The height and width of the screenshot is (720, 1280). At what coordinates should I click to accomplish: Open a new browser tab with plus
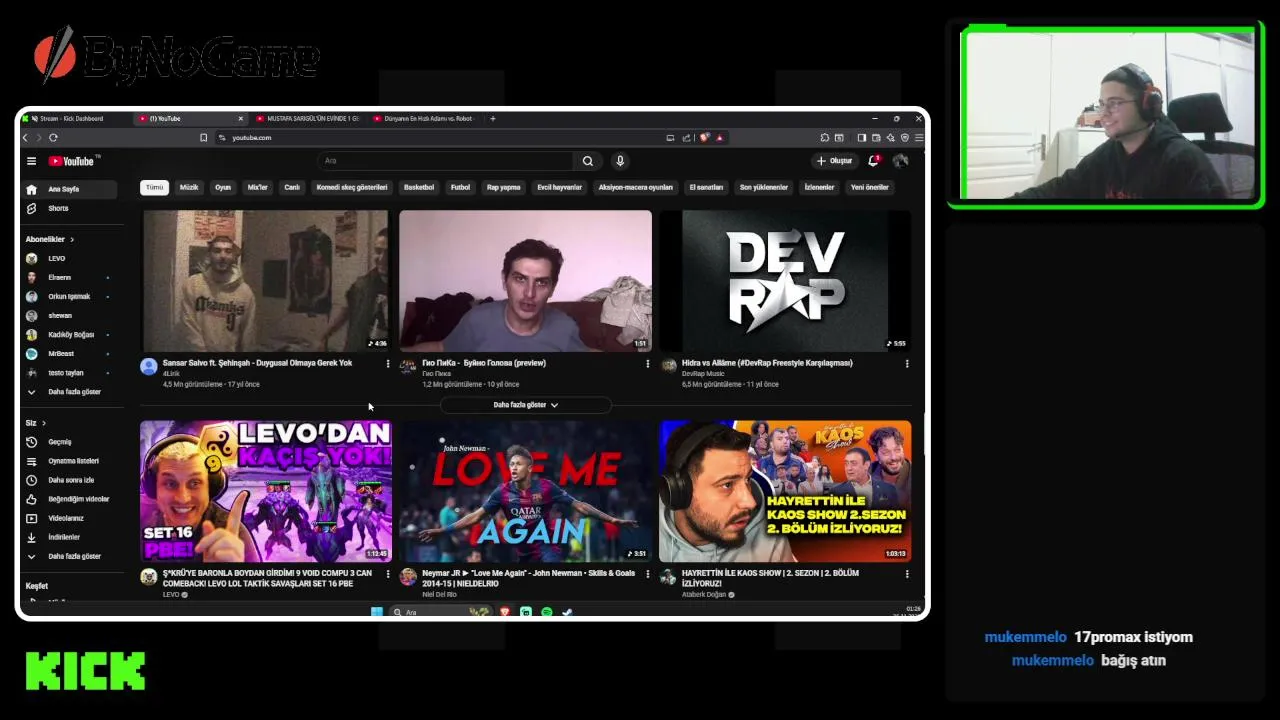pos(492,118)
